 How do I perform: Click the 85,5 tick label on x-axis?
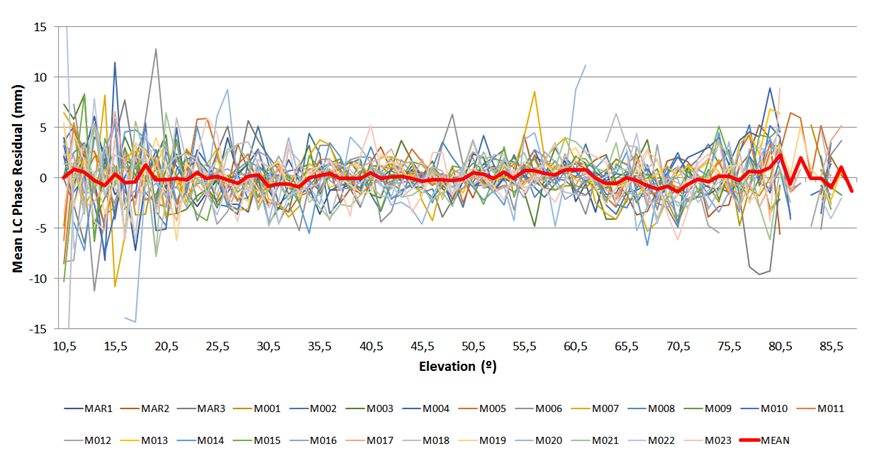pyautogui.click(x=831, y=346)
